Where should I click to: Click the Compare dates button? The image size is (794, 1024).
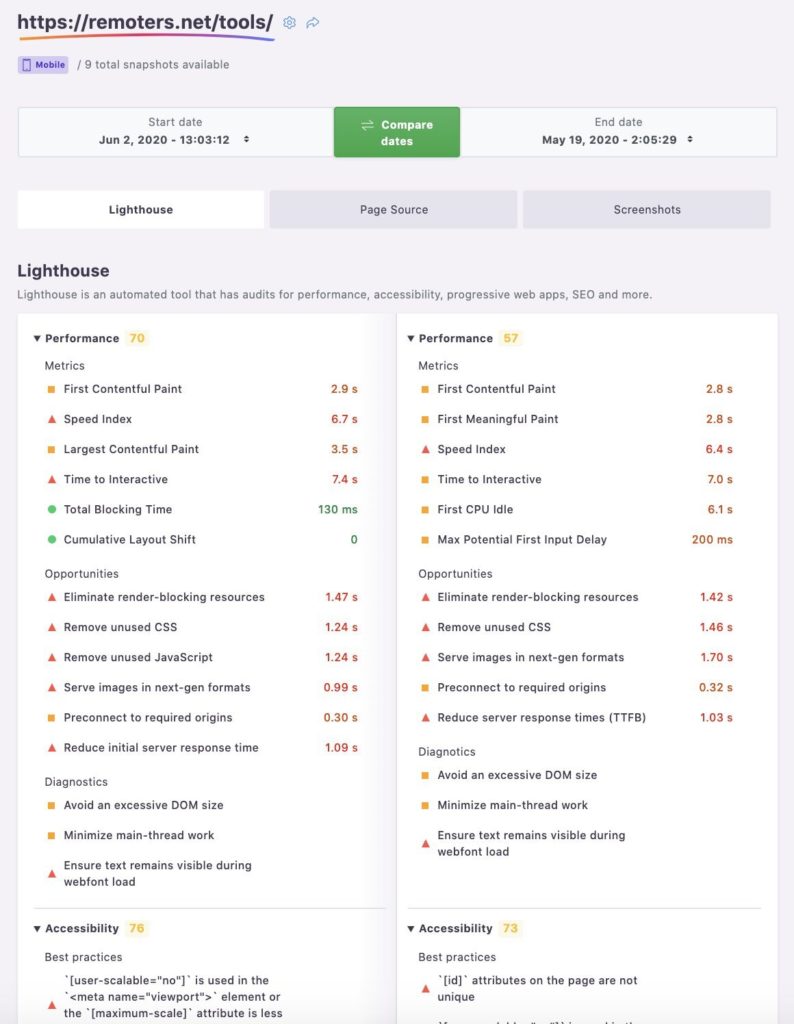(397, 132)
